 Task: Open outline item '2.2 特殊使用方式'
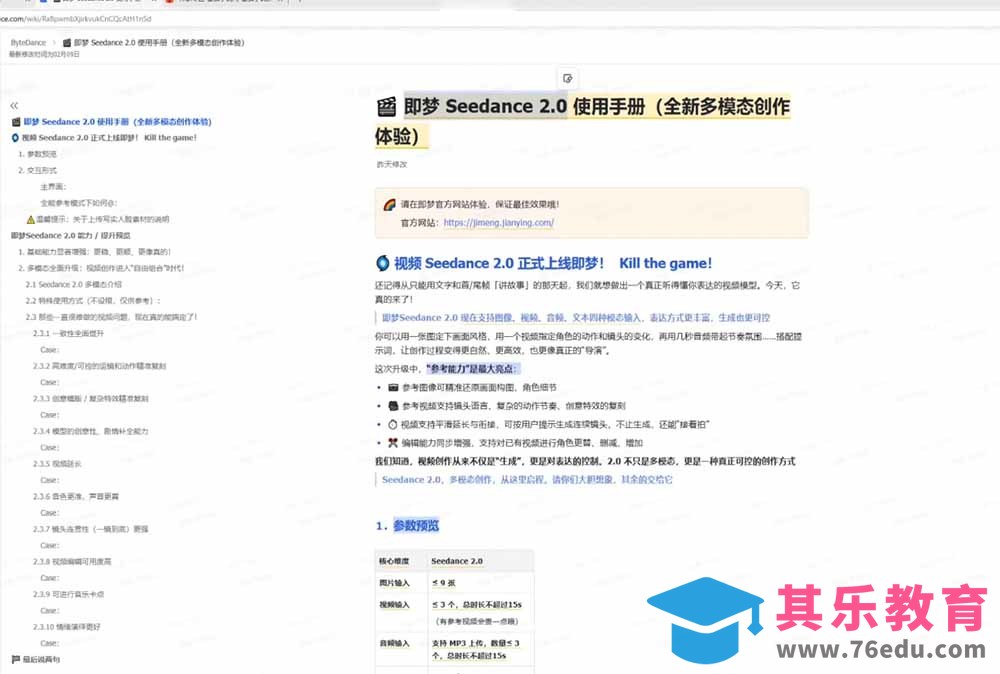(x=93, y=300)
